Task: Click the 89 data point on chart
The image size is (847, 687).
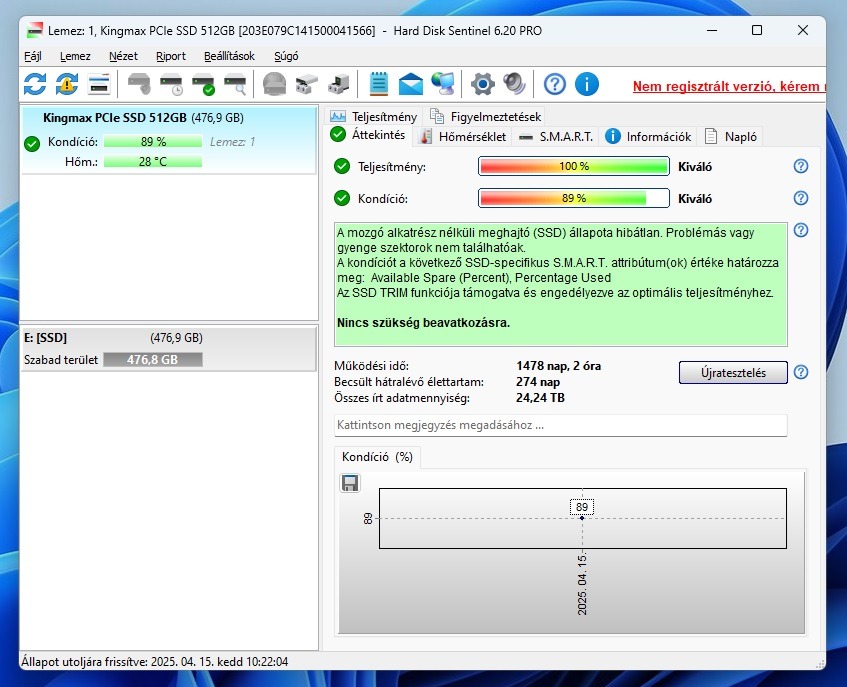Action: [582, 518]
